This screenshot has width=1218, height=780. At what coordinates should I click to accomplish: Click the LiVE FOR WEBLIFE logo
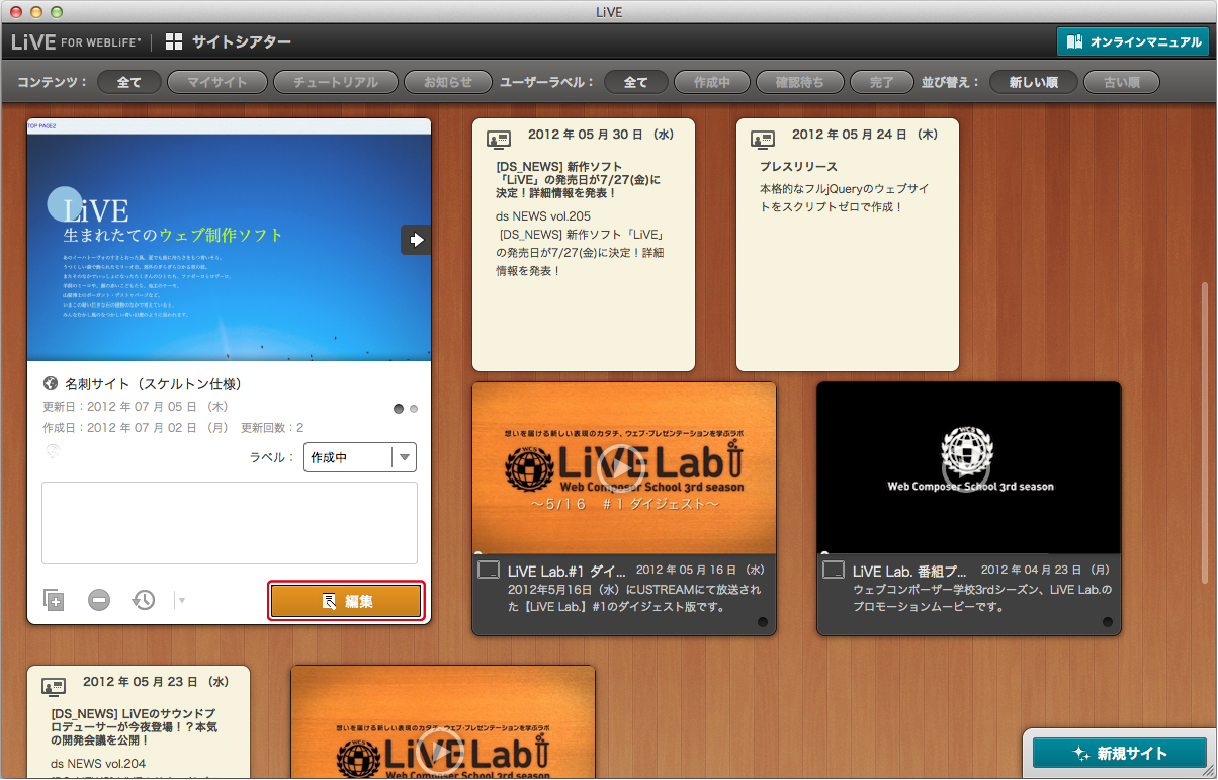click(76, 42)
